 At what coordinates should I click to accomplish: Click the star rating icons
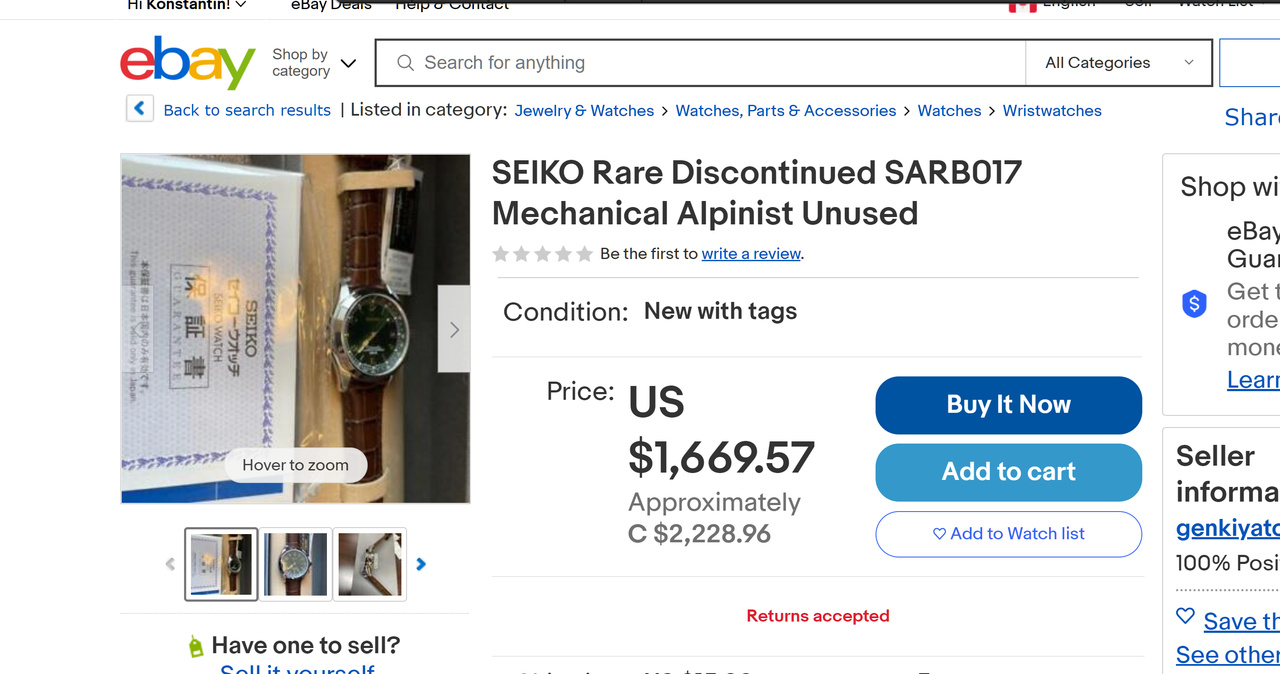pos(542,254)
